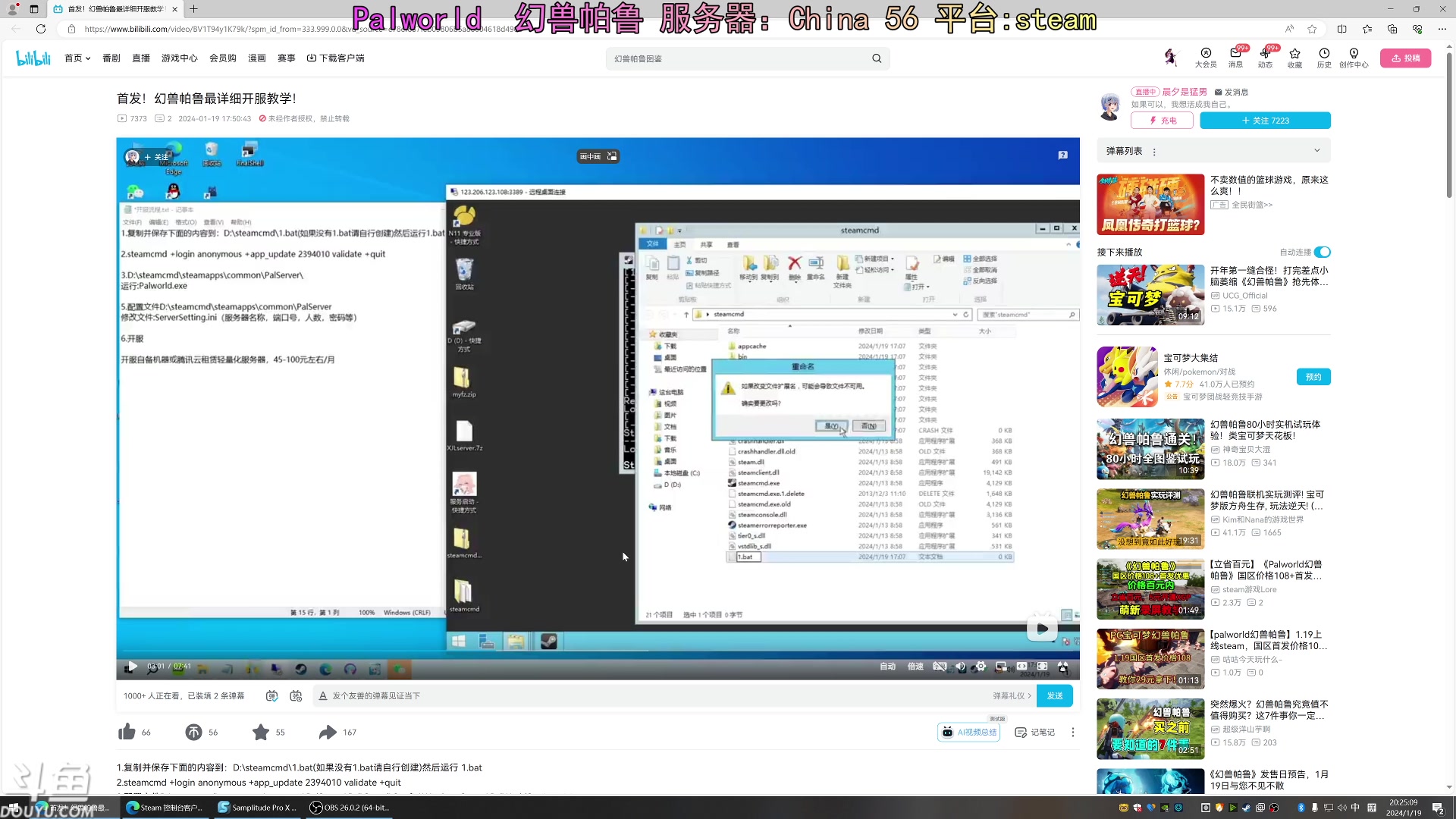This screenshot has width=1456, height=819.
Task: Go to the 漫画 section
Action: coord(257,58)
